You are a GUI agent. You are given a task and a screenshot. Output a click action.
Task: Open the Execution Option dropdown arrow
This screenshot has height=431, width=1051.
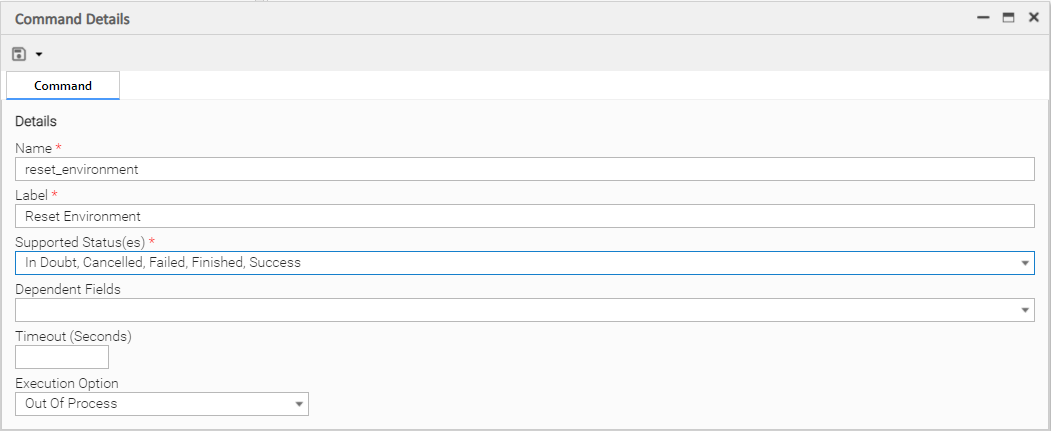pyautogui.click(x=299, y=404)
